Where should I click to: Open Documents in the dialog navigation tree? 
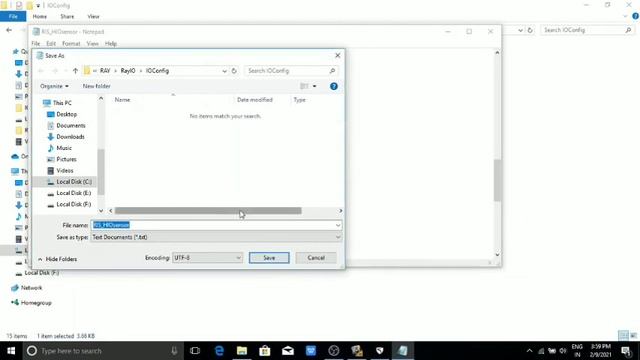71,125
